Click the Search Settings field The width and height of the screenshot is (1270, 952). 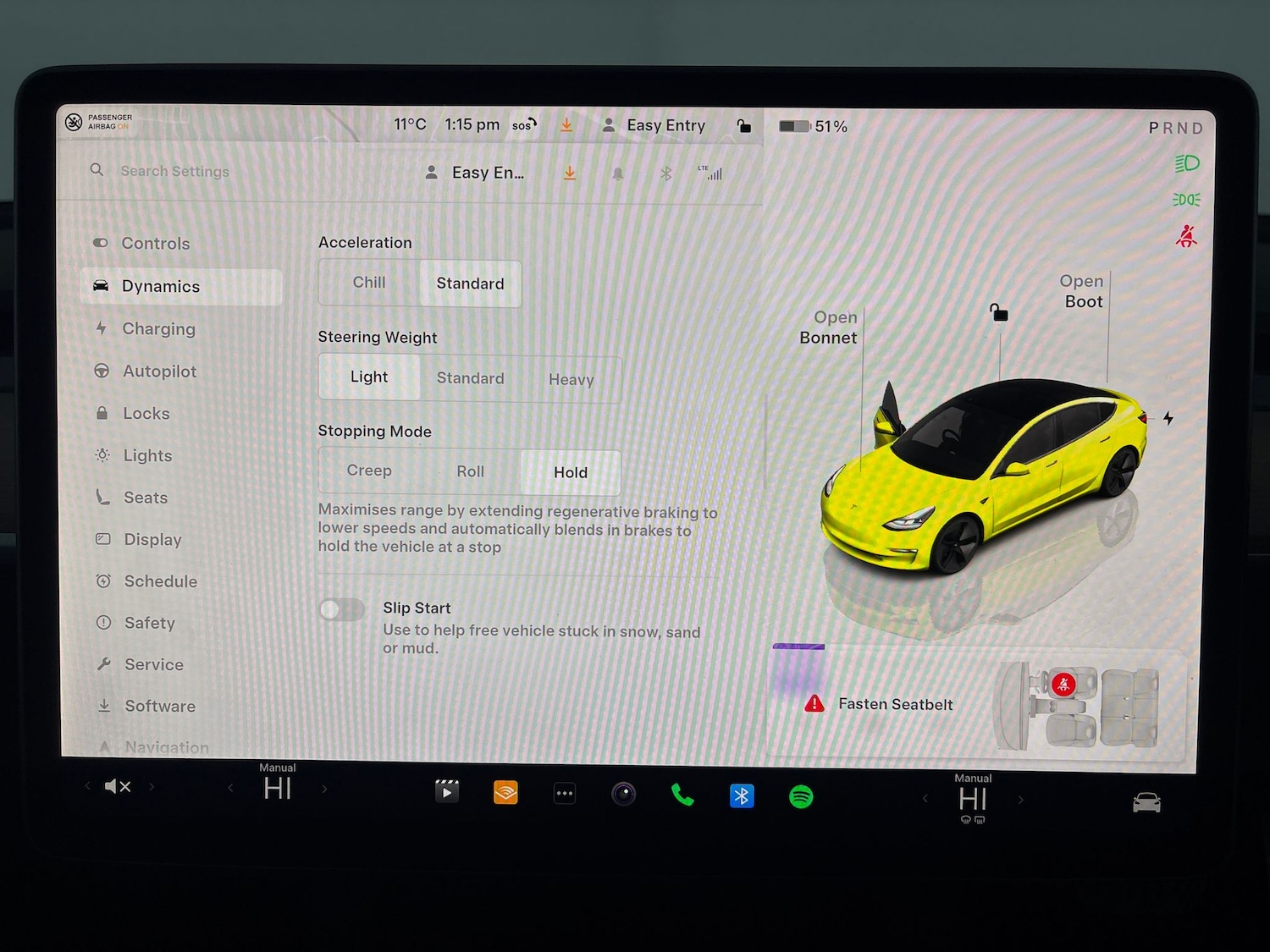point(175,171)
